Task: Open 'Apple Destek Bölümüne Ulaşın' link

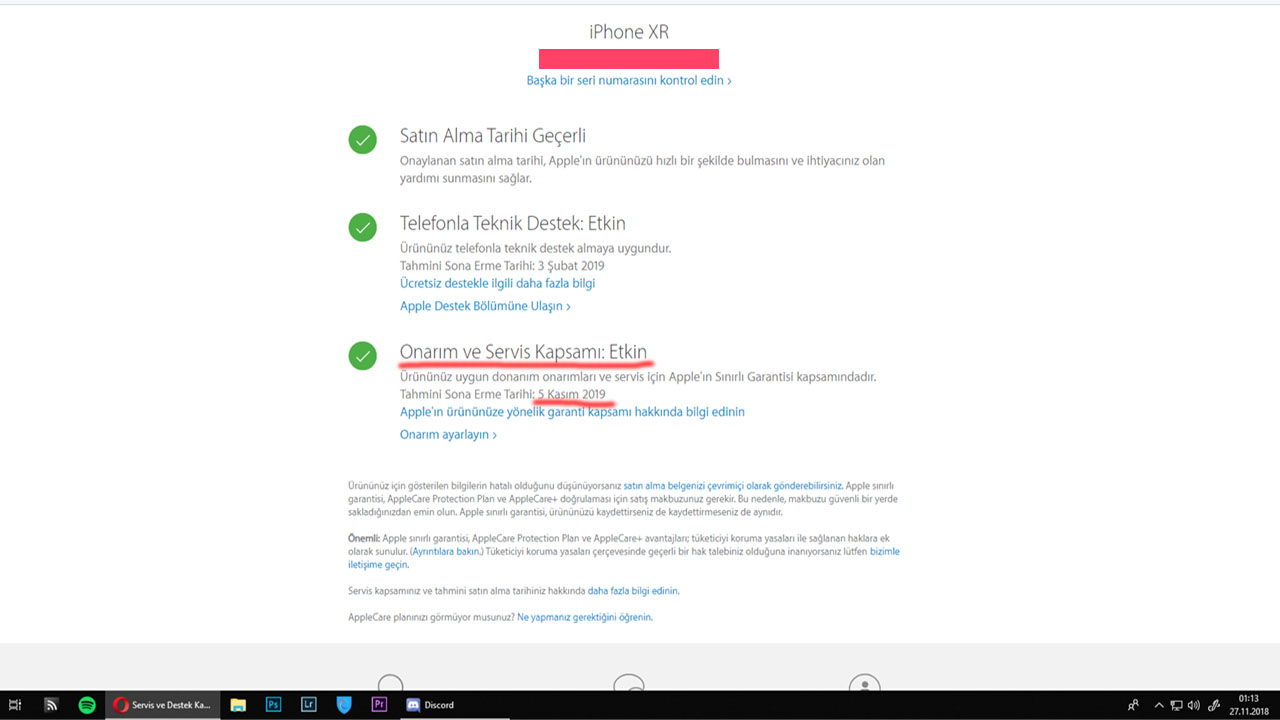Action: coord(485,306)
